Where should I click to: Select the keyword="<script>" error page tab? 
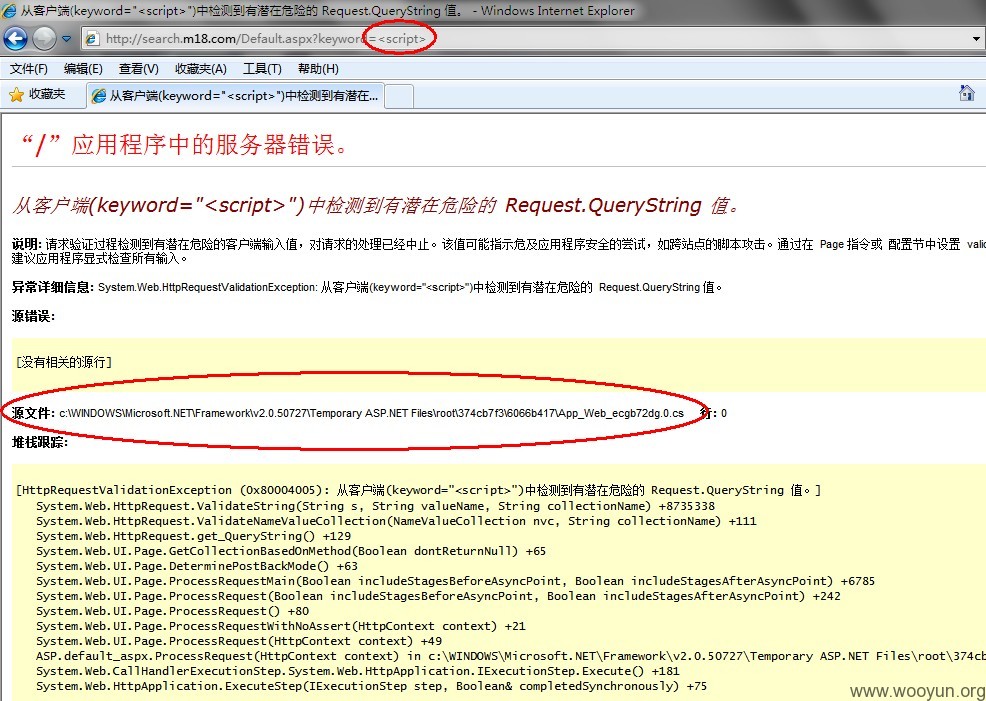tap(235, 96)
